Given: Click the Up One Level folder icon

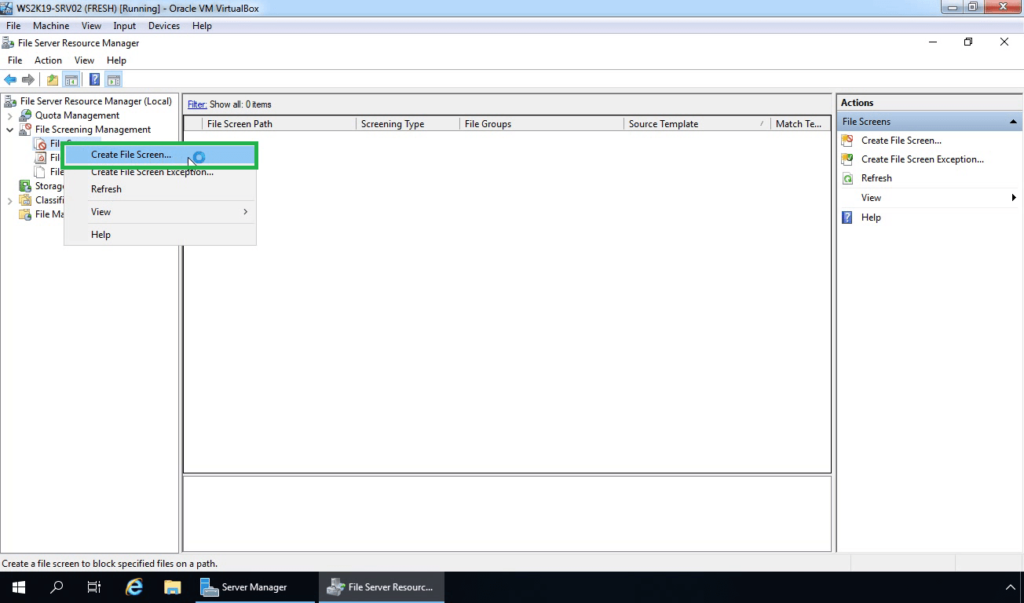Looking at the screenshot, I should pos(52,80).
